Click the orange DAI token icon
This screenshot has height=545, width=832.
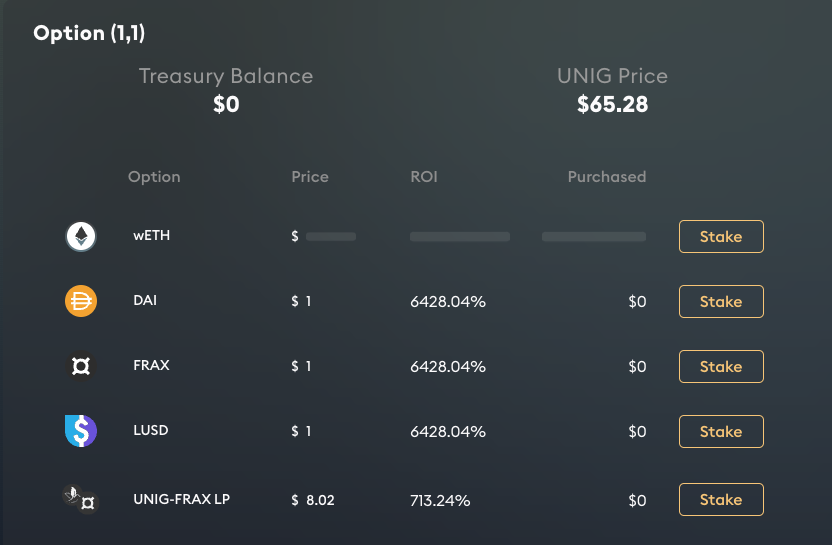(81, 301)
